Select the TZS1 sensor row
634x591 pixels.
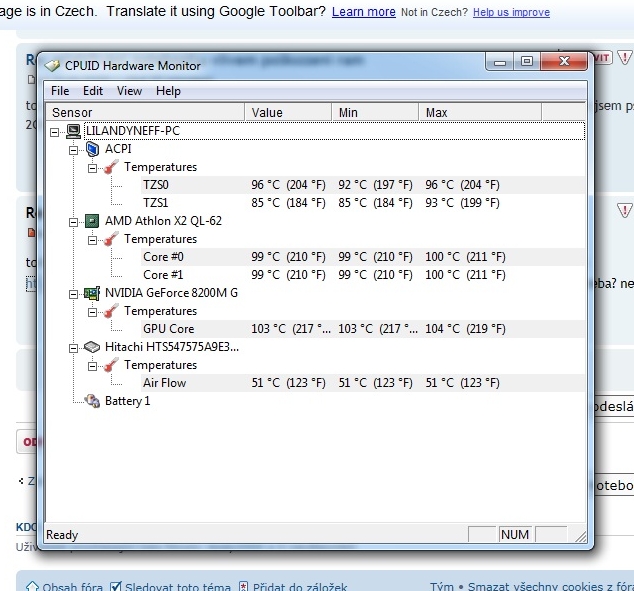(x=363, y=203)
